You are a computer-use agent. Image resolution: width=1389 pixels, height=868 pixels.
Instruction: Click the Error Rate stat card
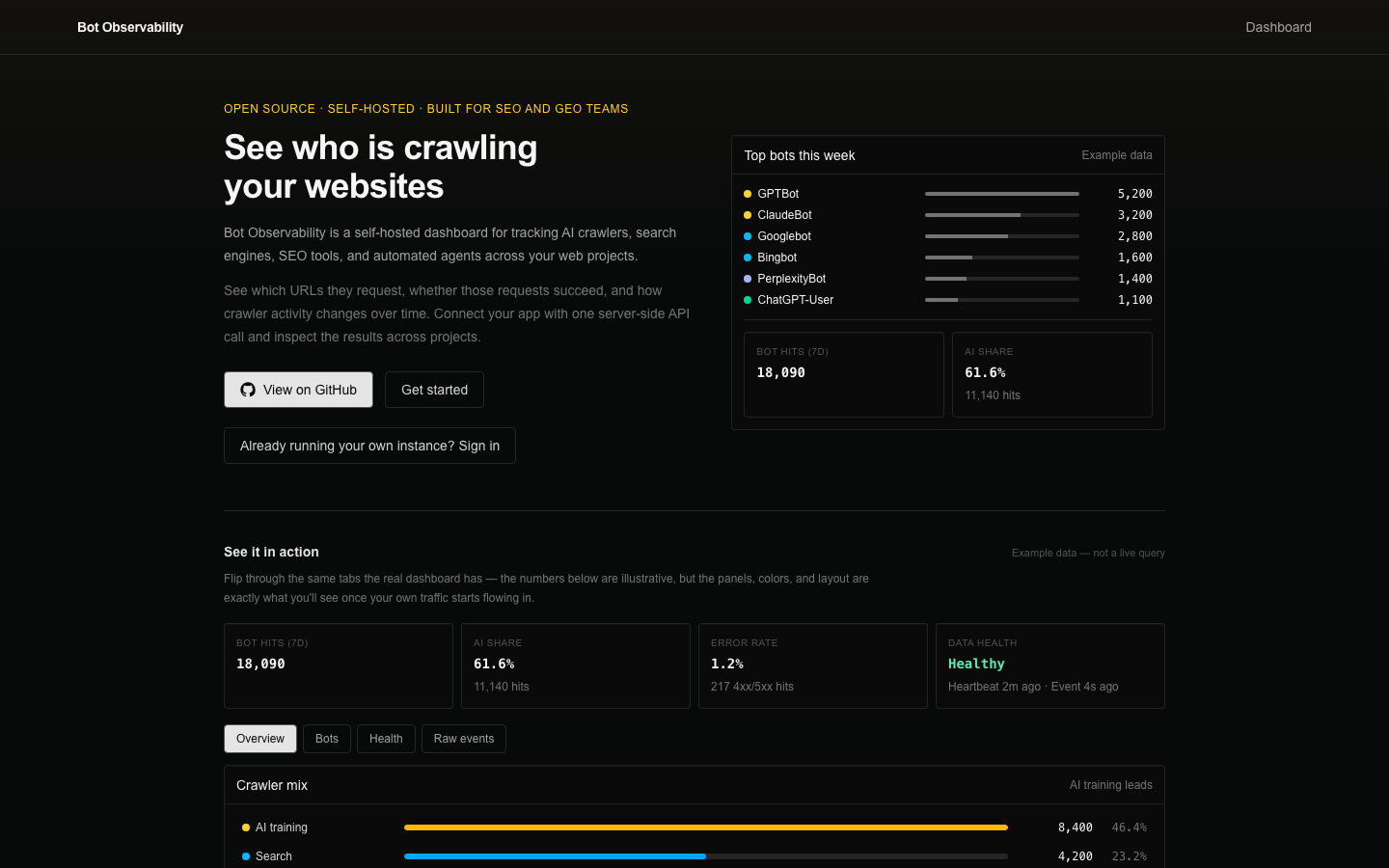click(813, 665)
